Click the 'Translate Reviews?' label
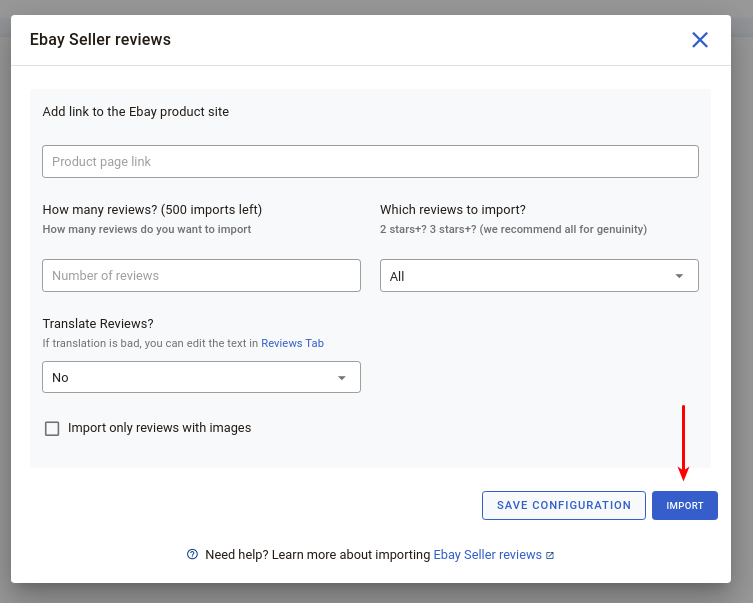The width and height of the screenshot is (753, 603). coord(98,324)
